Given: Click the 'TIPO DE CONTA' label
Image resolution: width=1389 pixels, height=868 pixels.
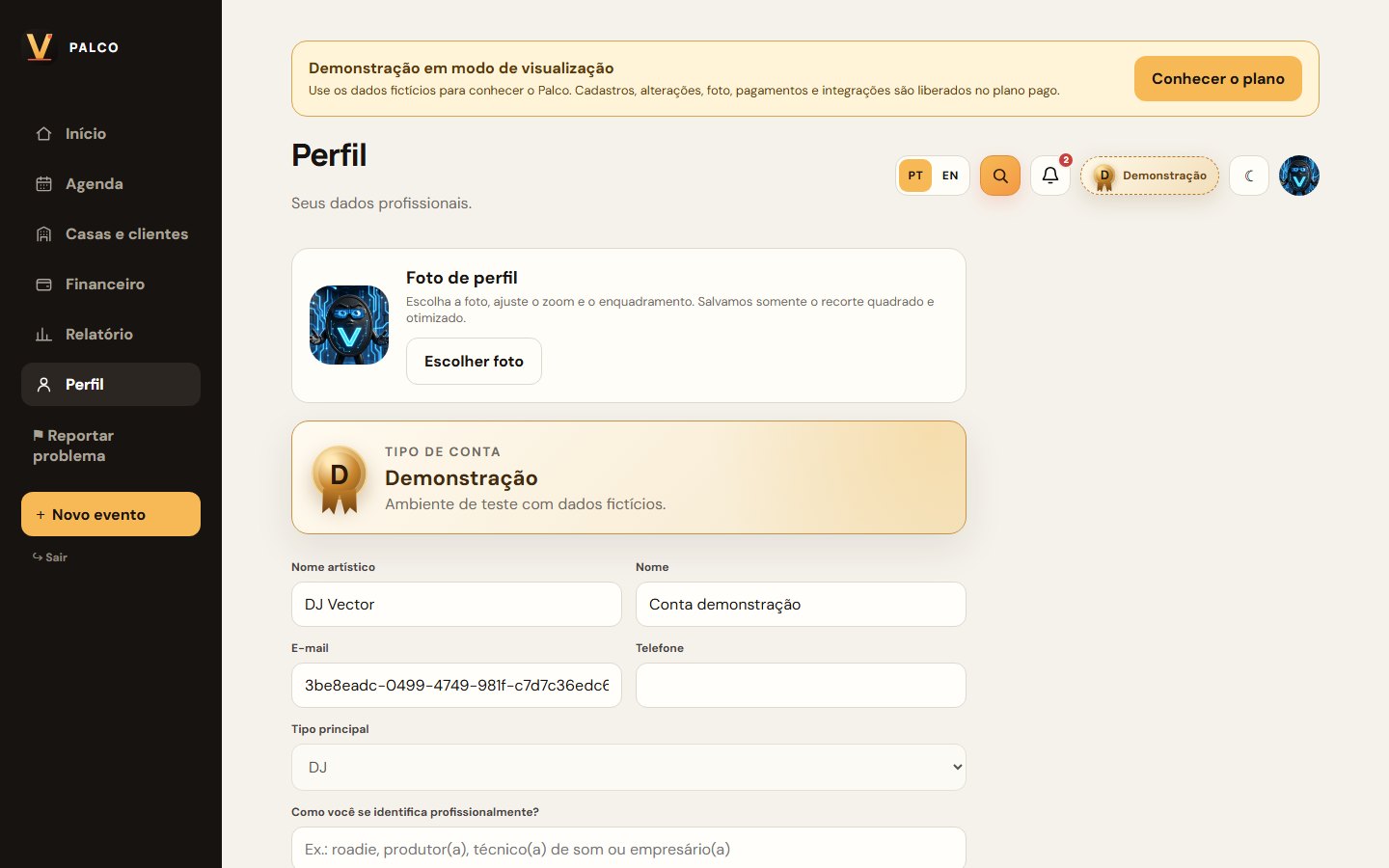Looking at the screenshot, I should click(443, 451).
